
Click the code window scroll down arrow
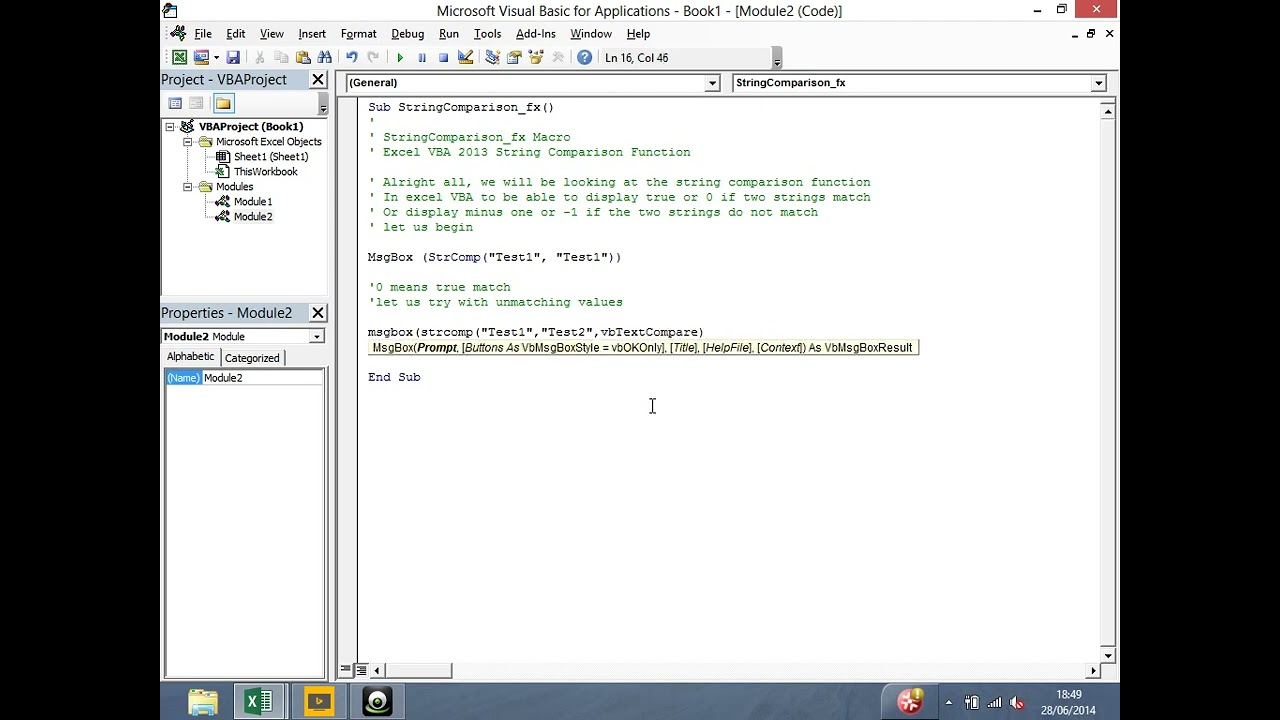click(1108, 655)
